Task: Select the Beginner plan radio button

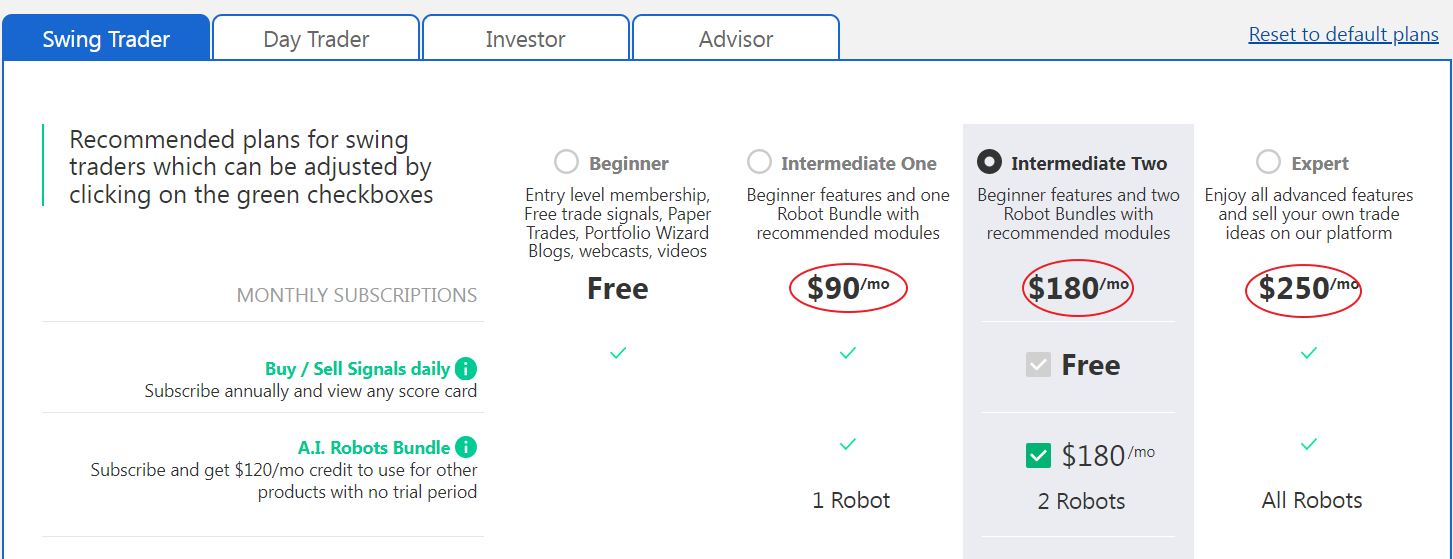Action: pos(566,162)
